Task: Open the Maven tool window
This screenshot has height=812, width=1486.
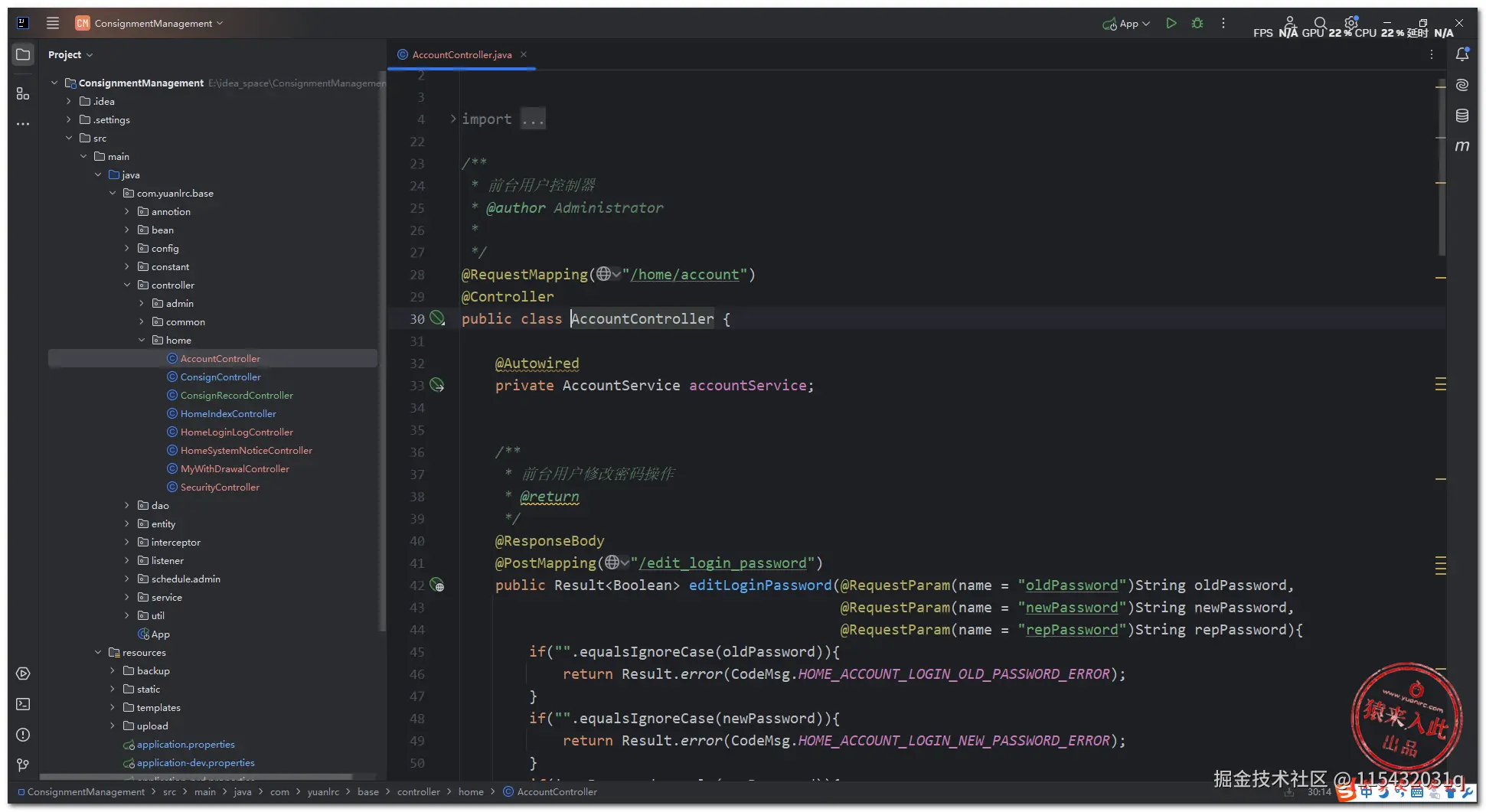Action: point(1462,146)
